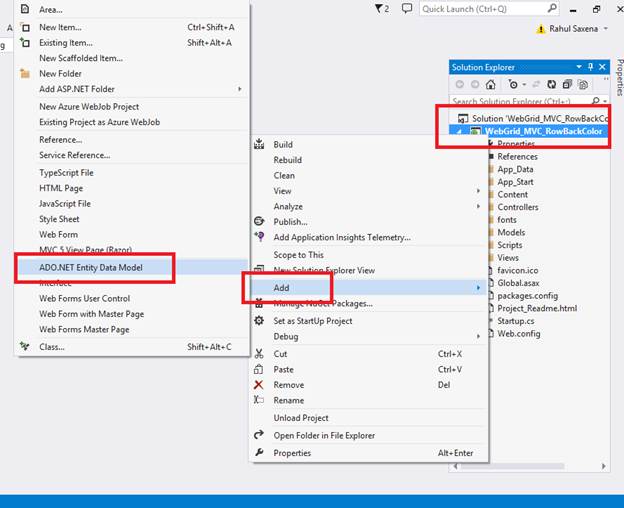
Task: Select the Web.config file
Action: 519,333
